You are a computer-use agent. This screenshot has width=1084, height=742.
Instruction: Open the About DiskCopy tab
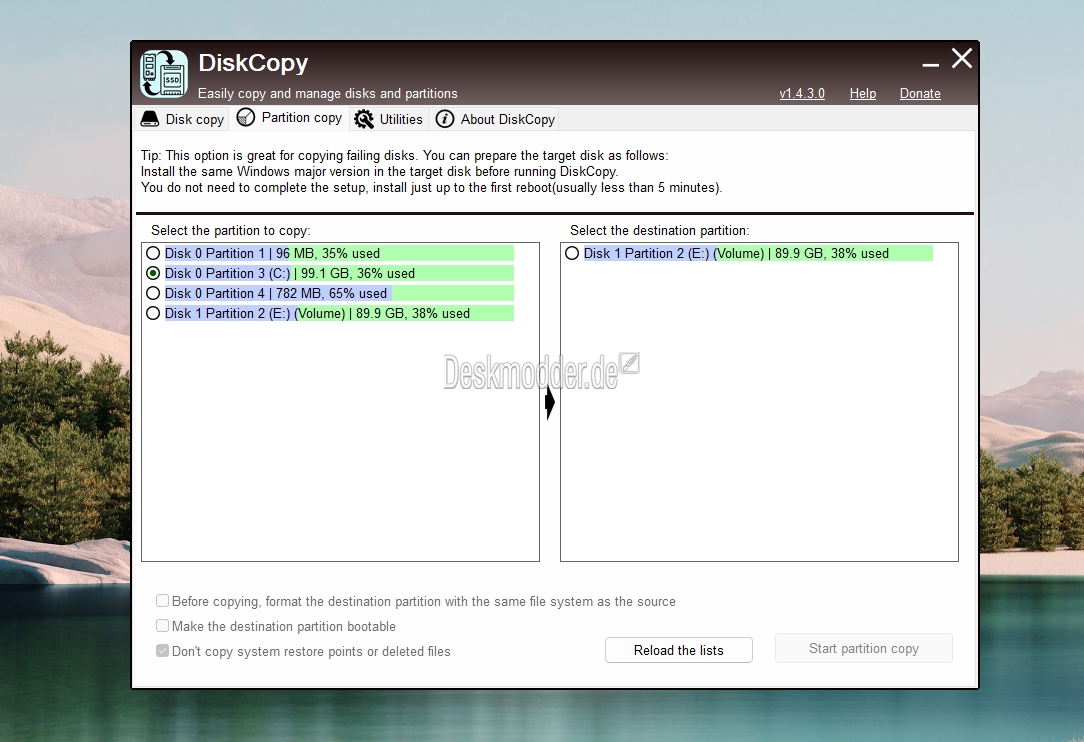click(x=495, y=119)
